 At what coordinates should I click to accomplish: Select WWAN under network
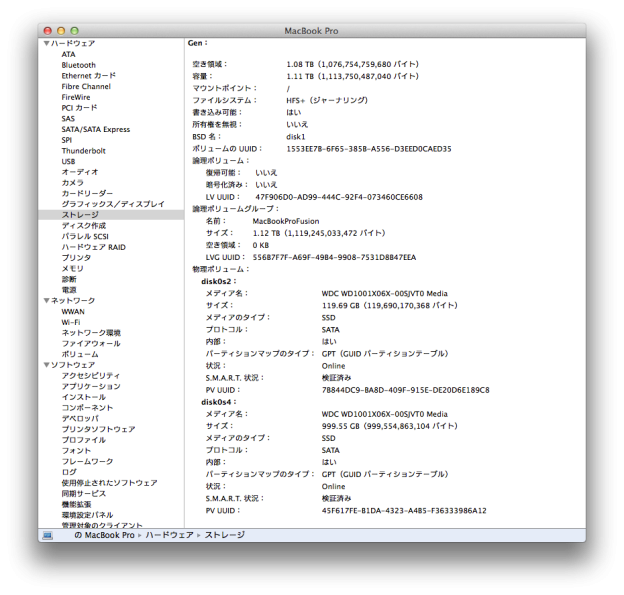click(x=73, y=312)
